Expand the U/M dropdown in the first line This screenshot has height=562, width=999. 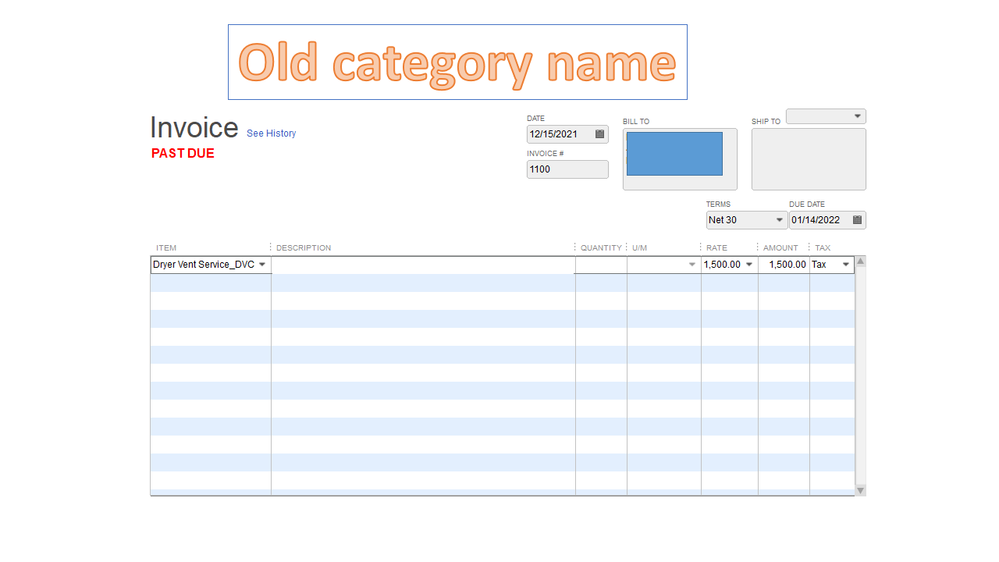click(692, 264)
